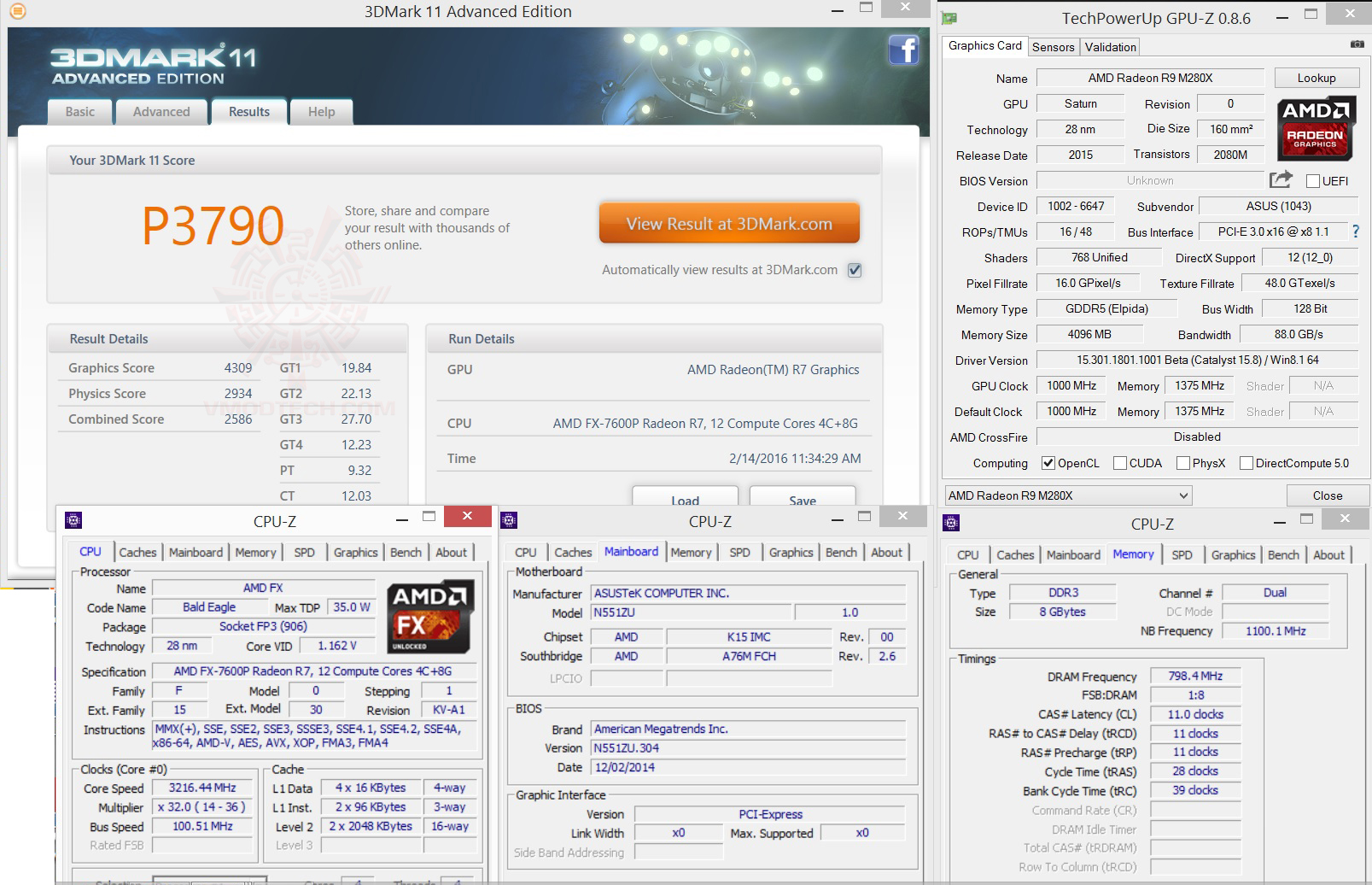Click the Graphics Score value 4309
1372x885 pixels.
tap(238, 368)
